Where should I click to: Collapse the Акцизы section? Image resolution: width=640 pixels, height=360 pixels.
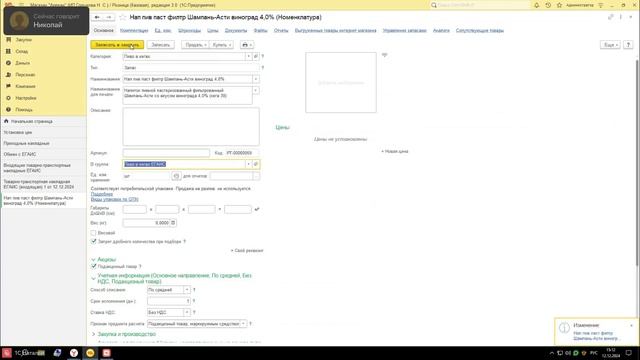pyautogui.click(x=93, y=260)
